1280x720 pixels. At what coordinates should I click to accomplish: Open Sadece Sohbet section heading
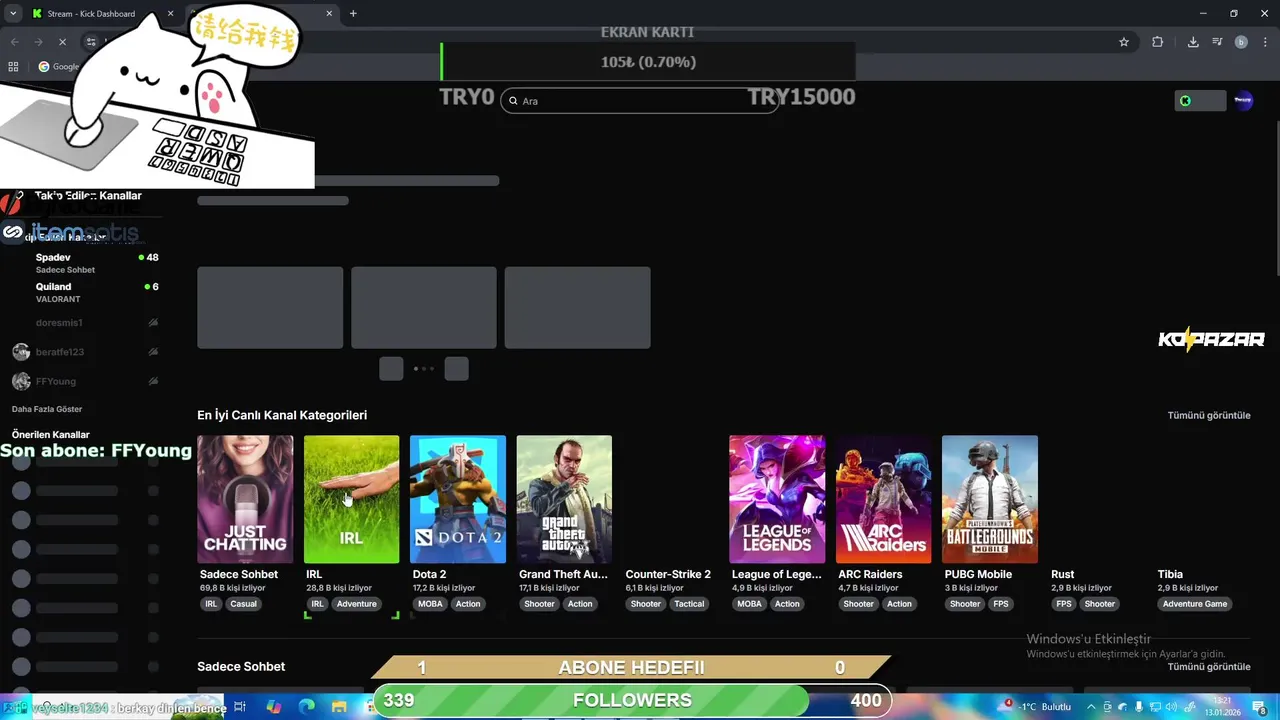(x=241, y=667)
